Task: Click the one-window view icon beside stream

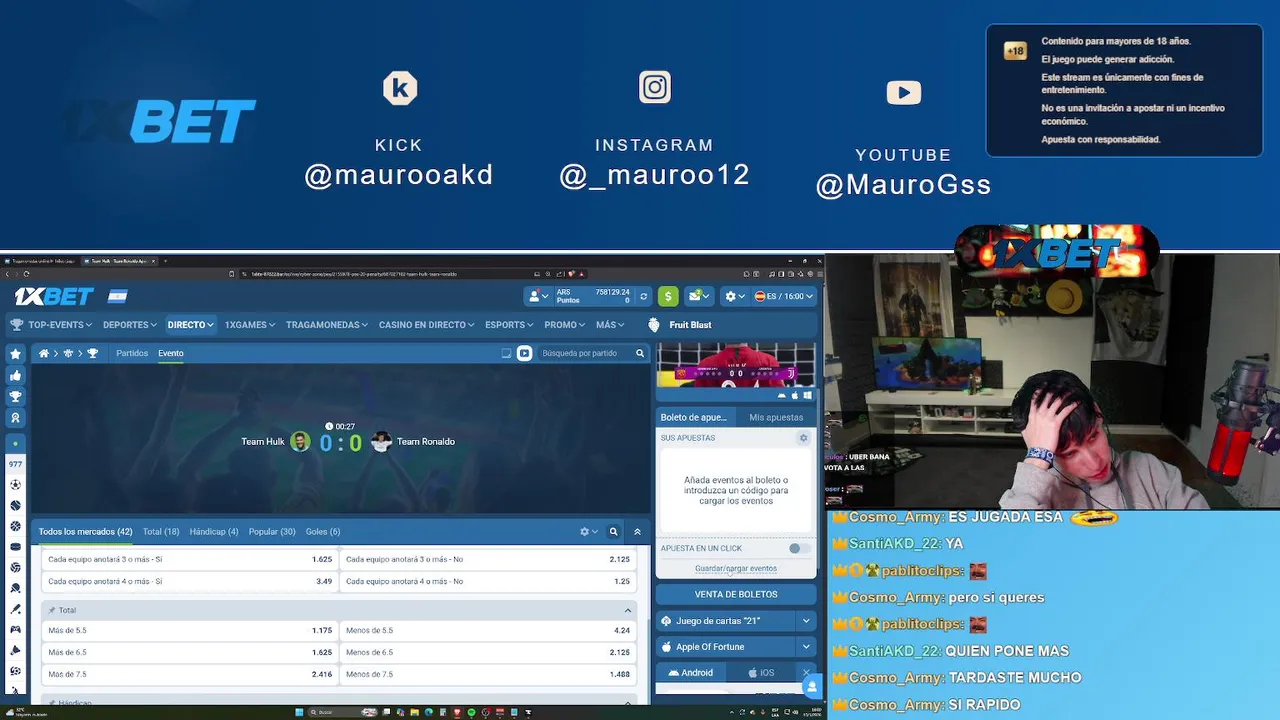Action: pos(506,353)
